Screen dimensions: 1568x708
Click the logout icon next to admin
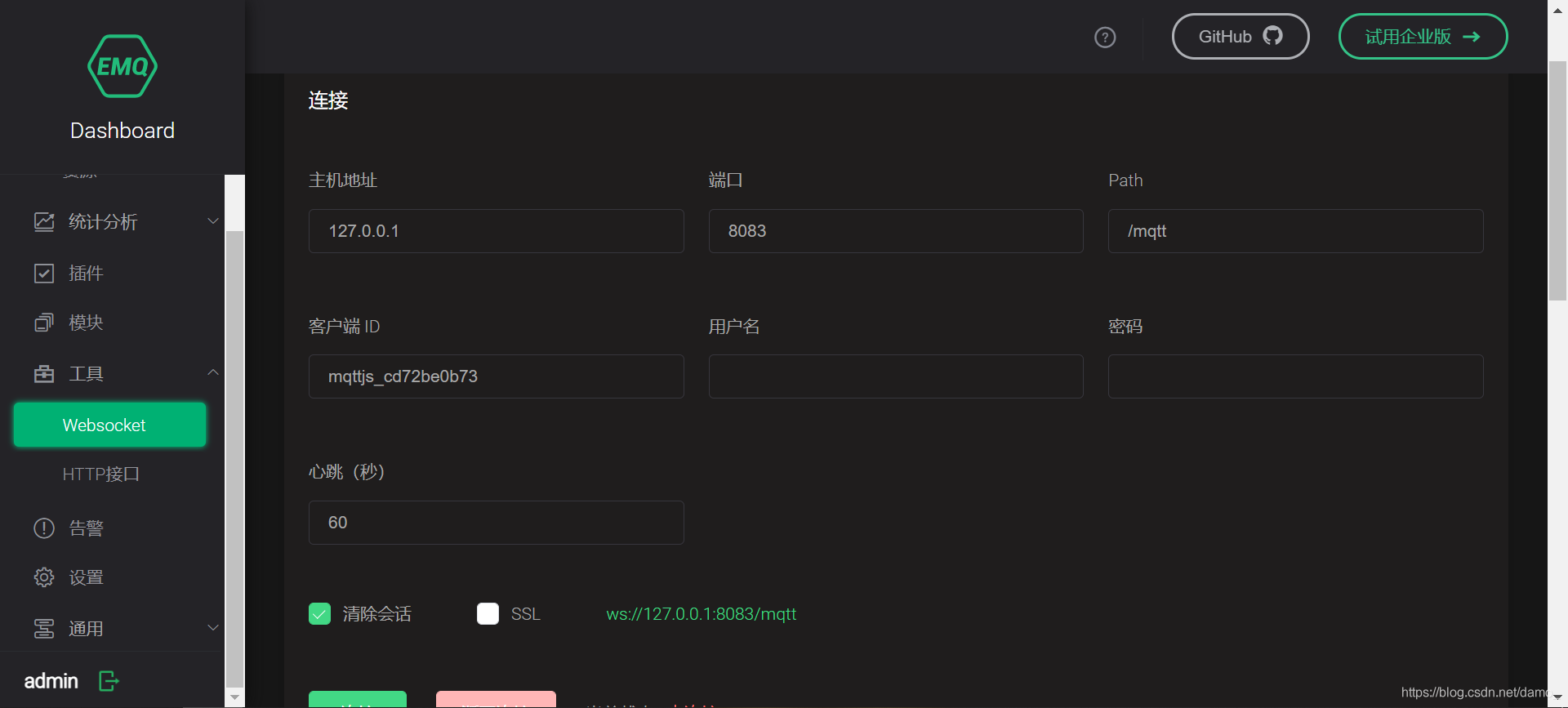[x=109, y=681]
